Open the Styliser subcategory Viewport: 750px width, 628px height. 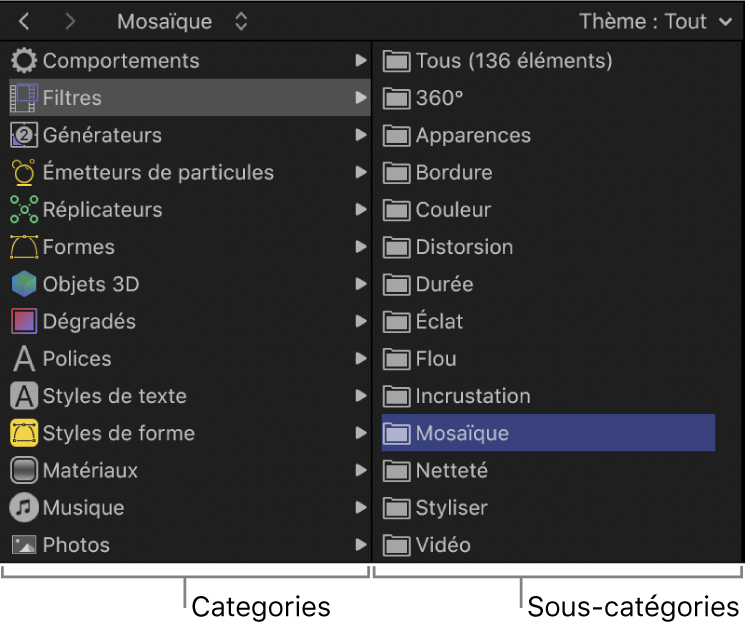click(452, 508)
